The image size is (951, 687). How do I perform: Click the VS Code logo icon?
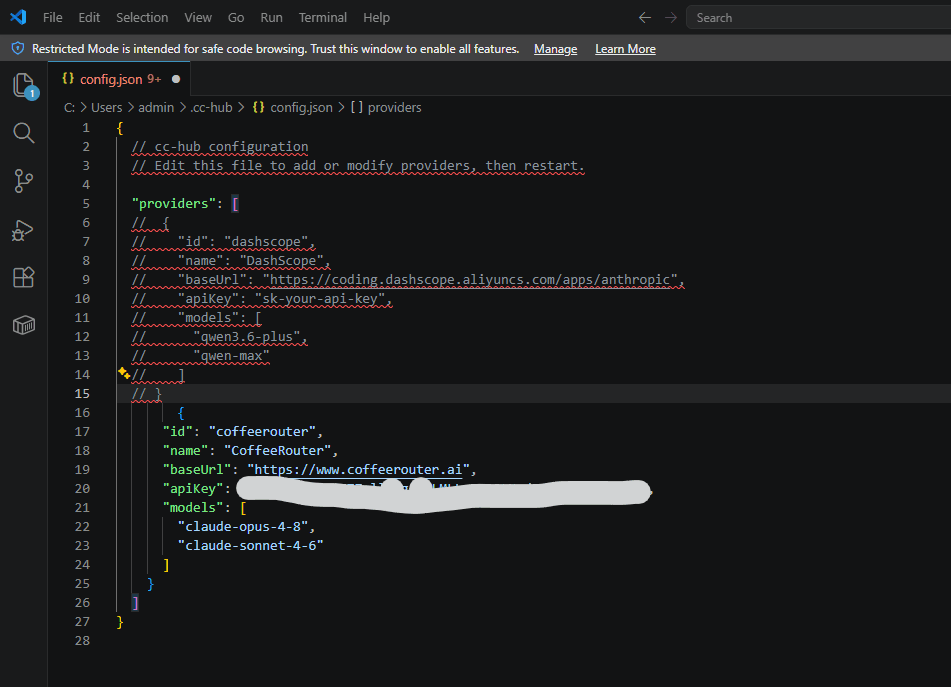(18, 17)
